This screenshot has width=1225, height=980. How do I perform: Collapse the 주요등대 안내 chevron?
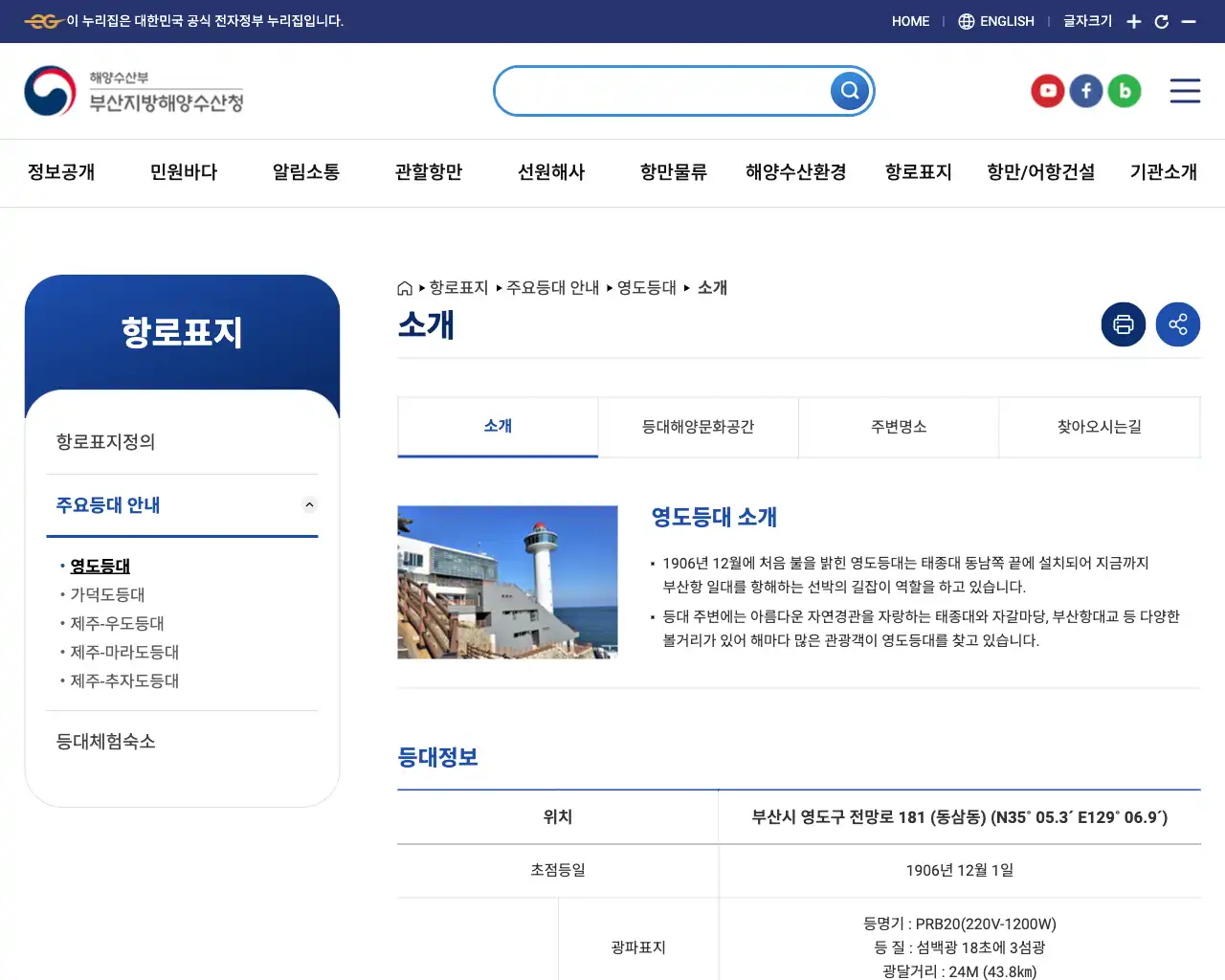click(309, 504)
